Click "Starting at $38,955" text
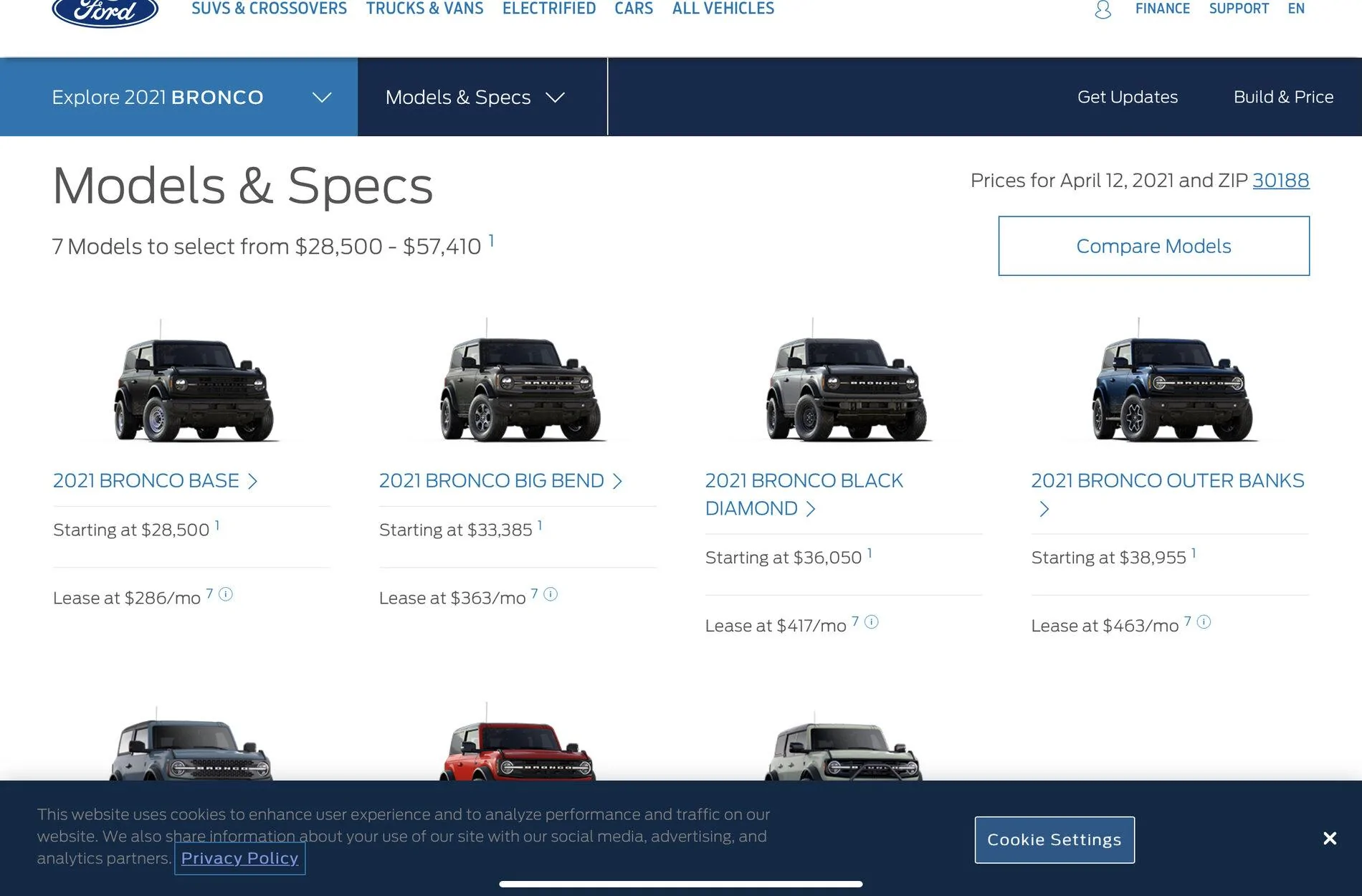1362x896 pixels. point(1109,558)
